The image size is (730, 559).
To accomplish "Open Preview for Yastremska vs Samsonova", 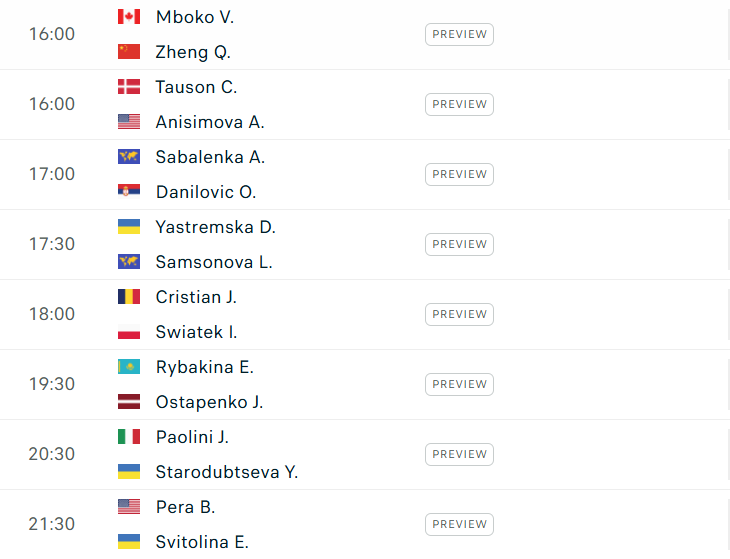I will click(x=459, y=244).
